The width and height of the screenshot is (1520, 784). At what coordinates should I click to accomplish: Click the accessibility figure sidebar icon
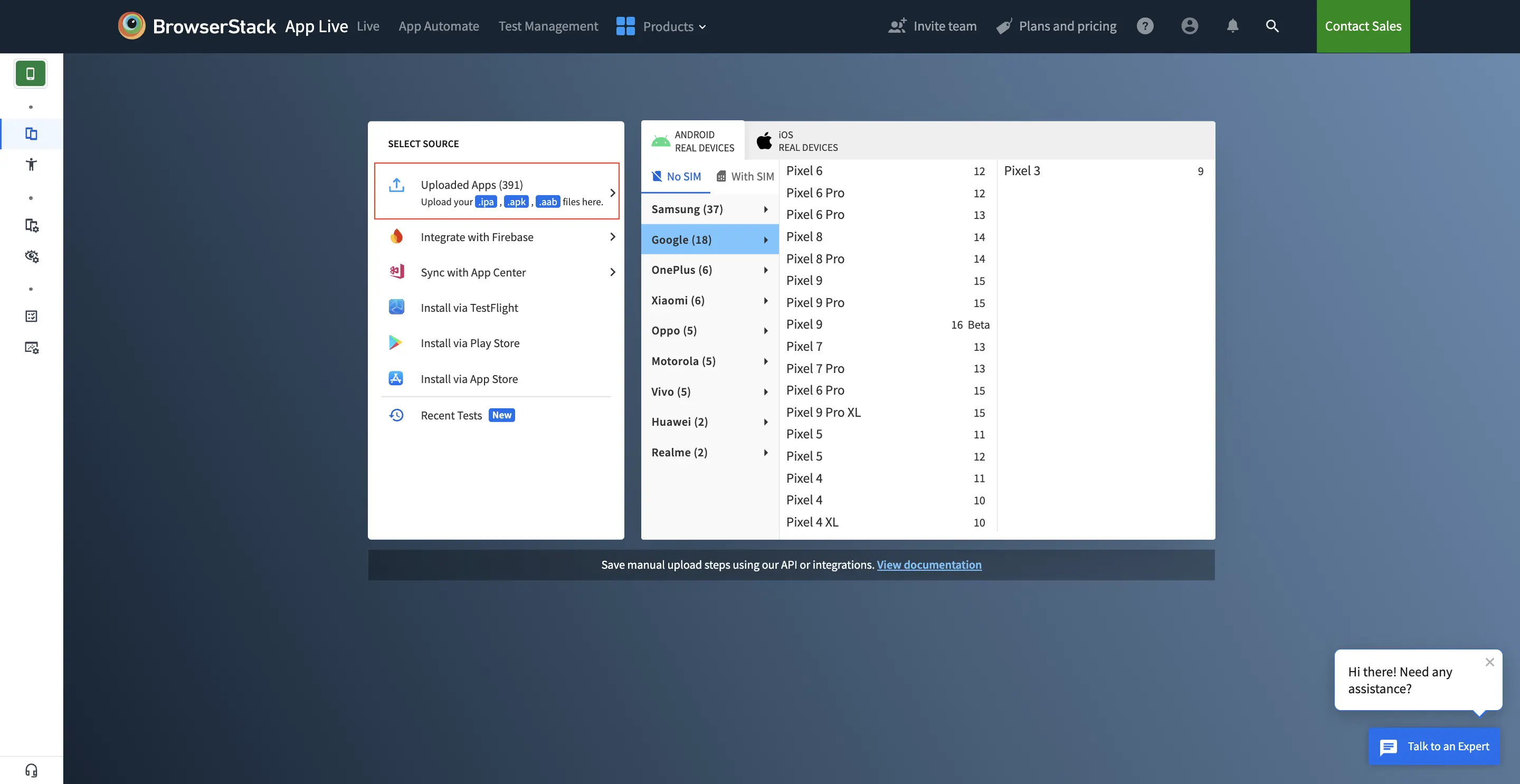(x=31, y=165)
